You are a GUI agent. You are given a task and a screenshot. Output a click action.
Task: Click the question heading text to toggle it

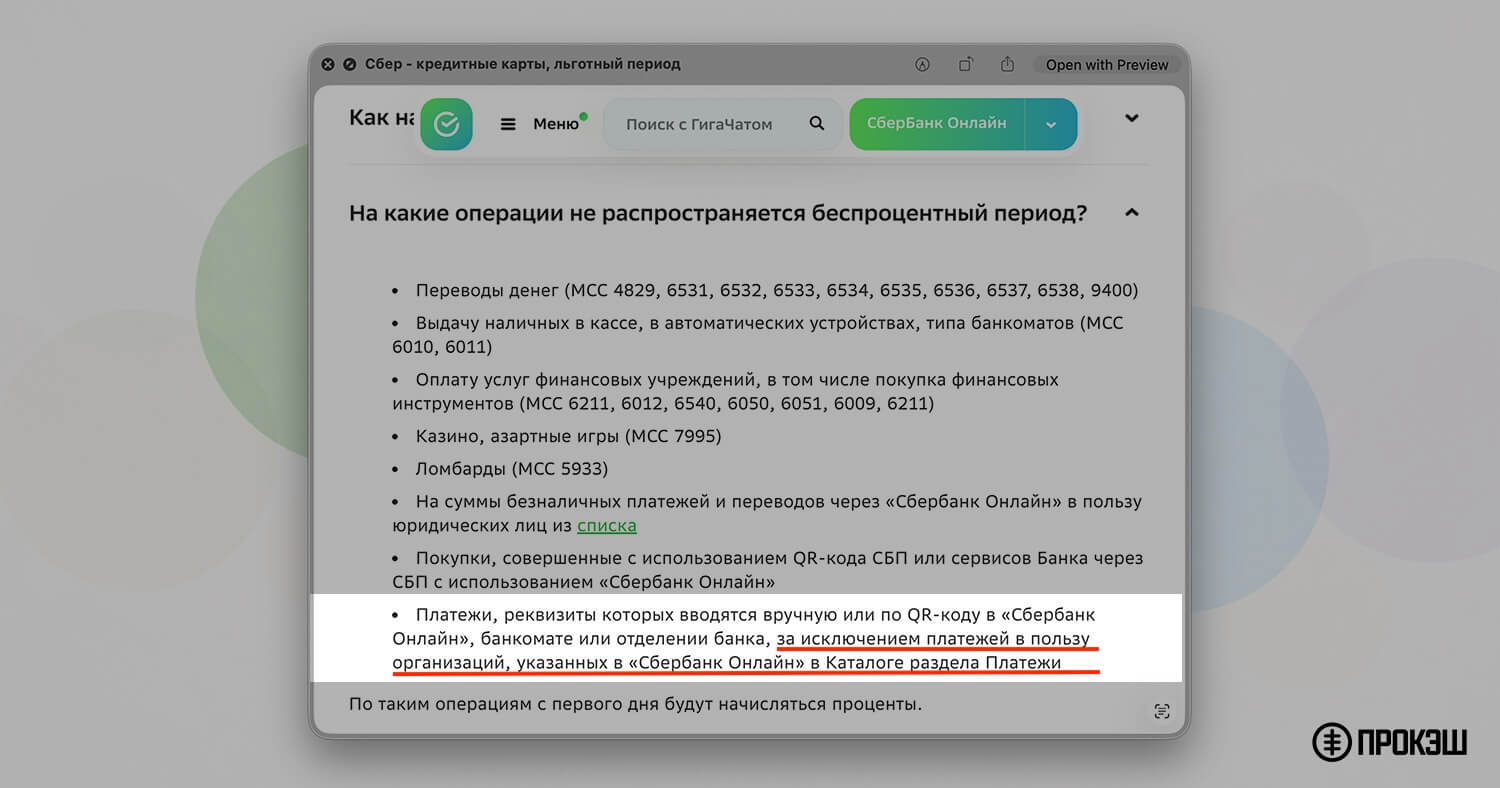pos(717,212)
